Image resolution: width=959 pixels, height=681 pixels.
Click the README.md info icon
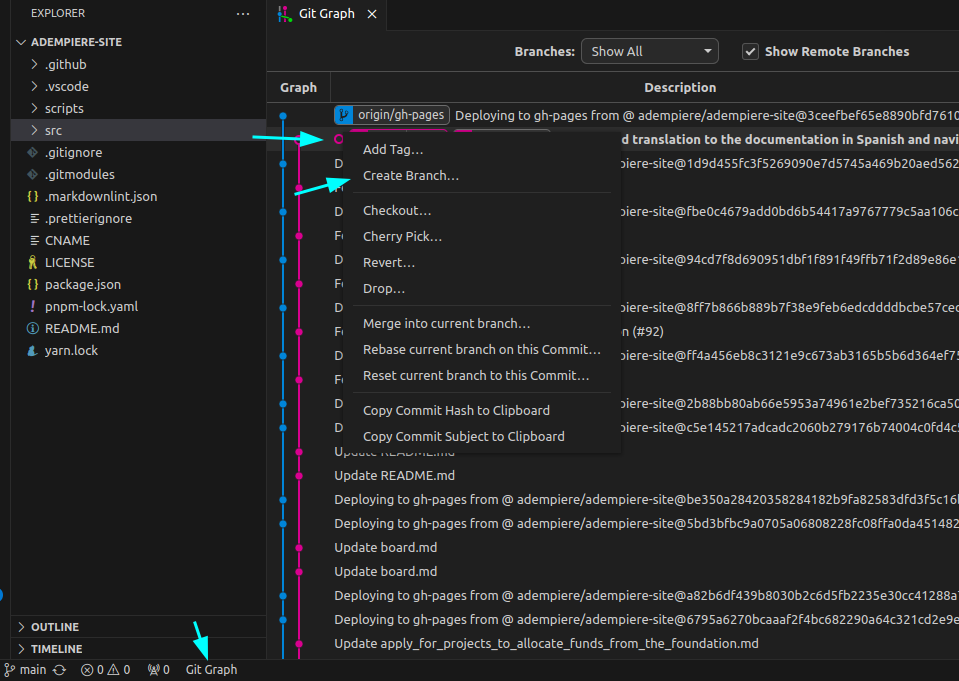[x=33, y=329]
